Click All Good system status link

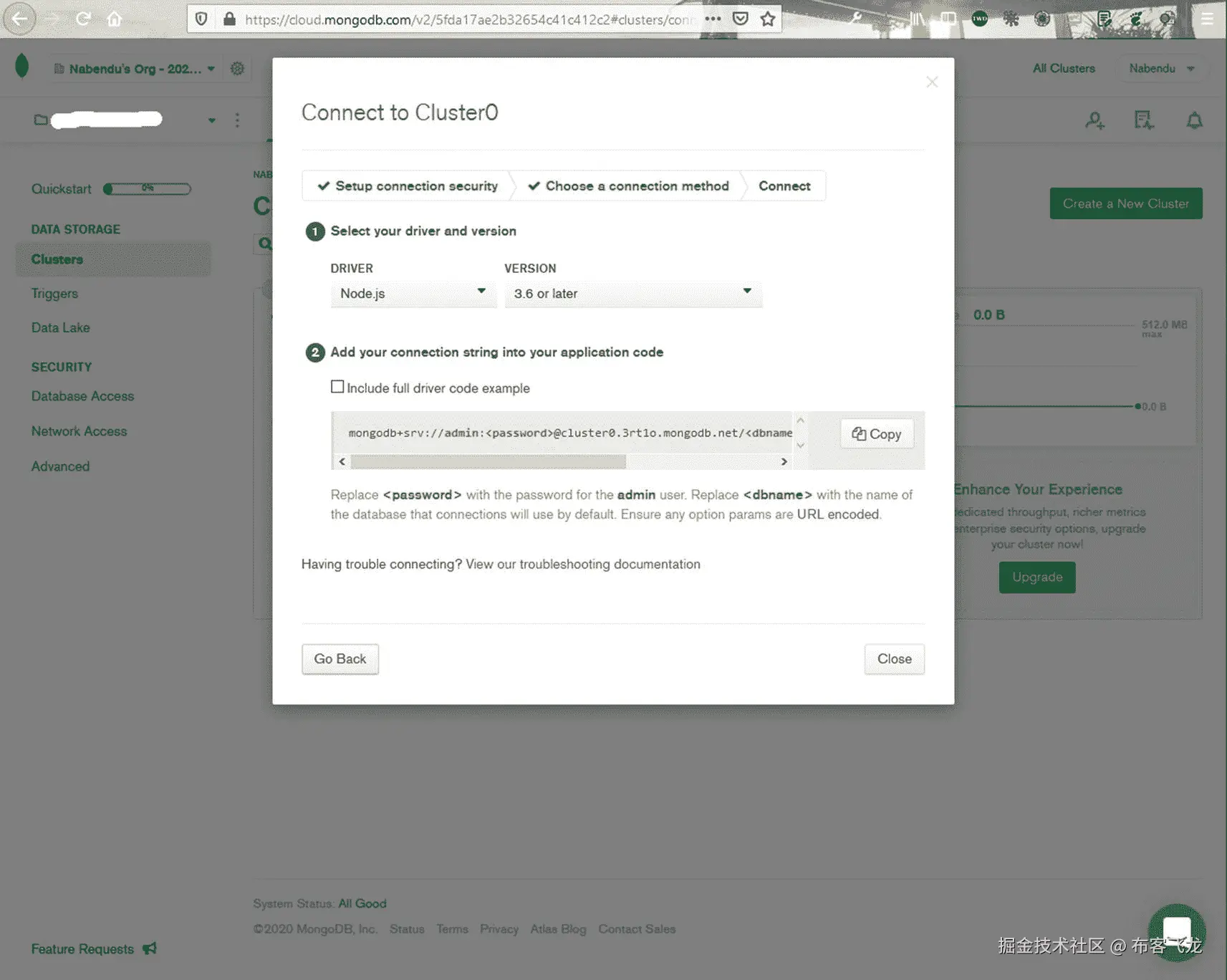click(362, 903)
